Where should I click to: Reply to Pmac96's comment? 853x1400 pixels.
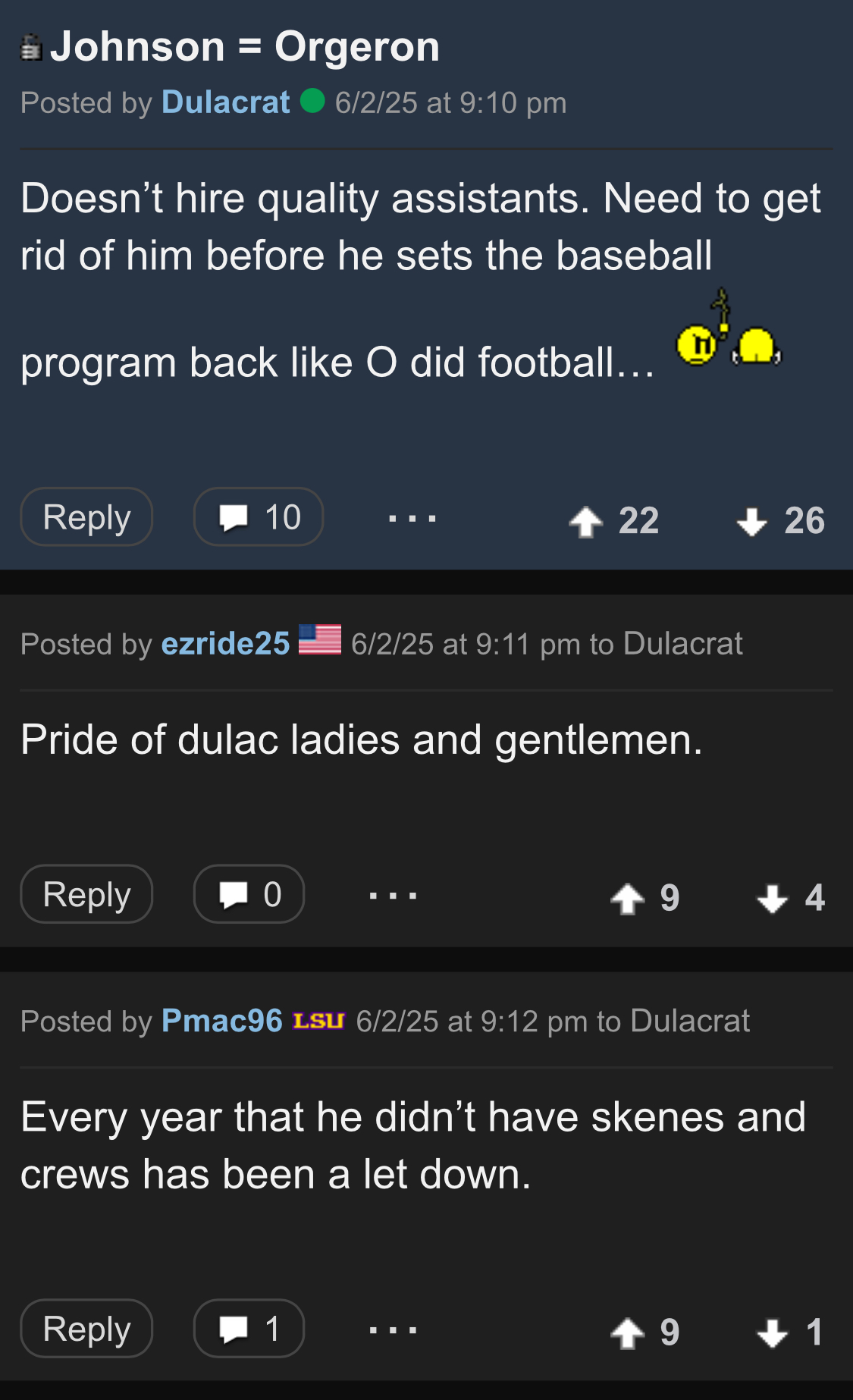(86, 1329)
